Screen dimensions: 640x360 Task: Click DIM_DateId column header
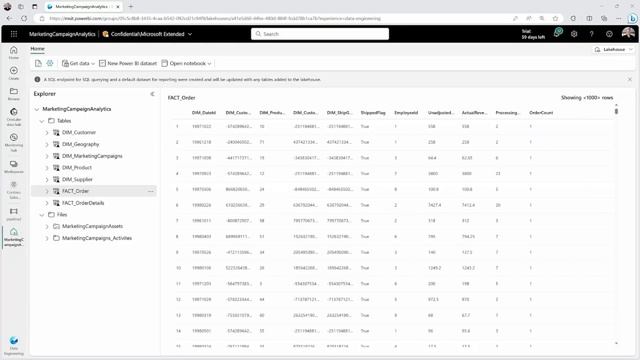point(204,113)
